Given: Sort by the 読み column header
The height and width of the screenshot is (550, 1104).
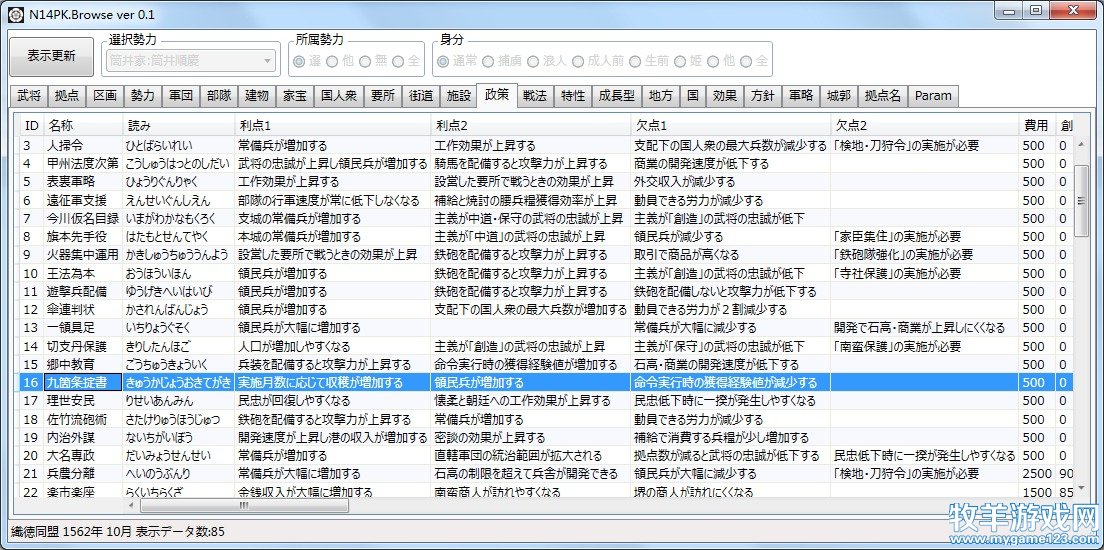Looking at the screenshot, I should 179,126.
